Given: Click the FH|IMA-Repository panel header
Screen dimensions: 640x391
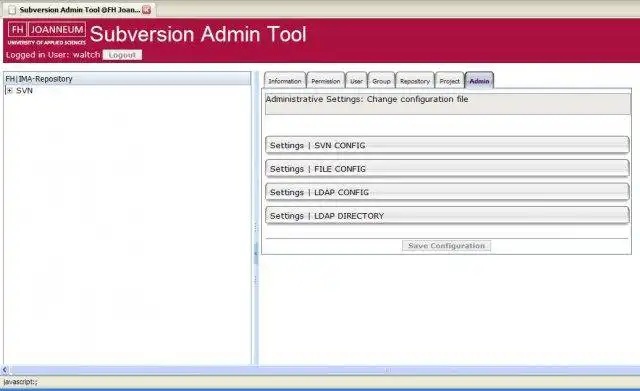Looking at the screenshot, I should (127, 79).
